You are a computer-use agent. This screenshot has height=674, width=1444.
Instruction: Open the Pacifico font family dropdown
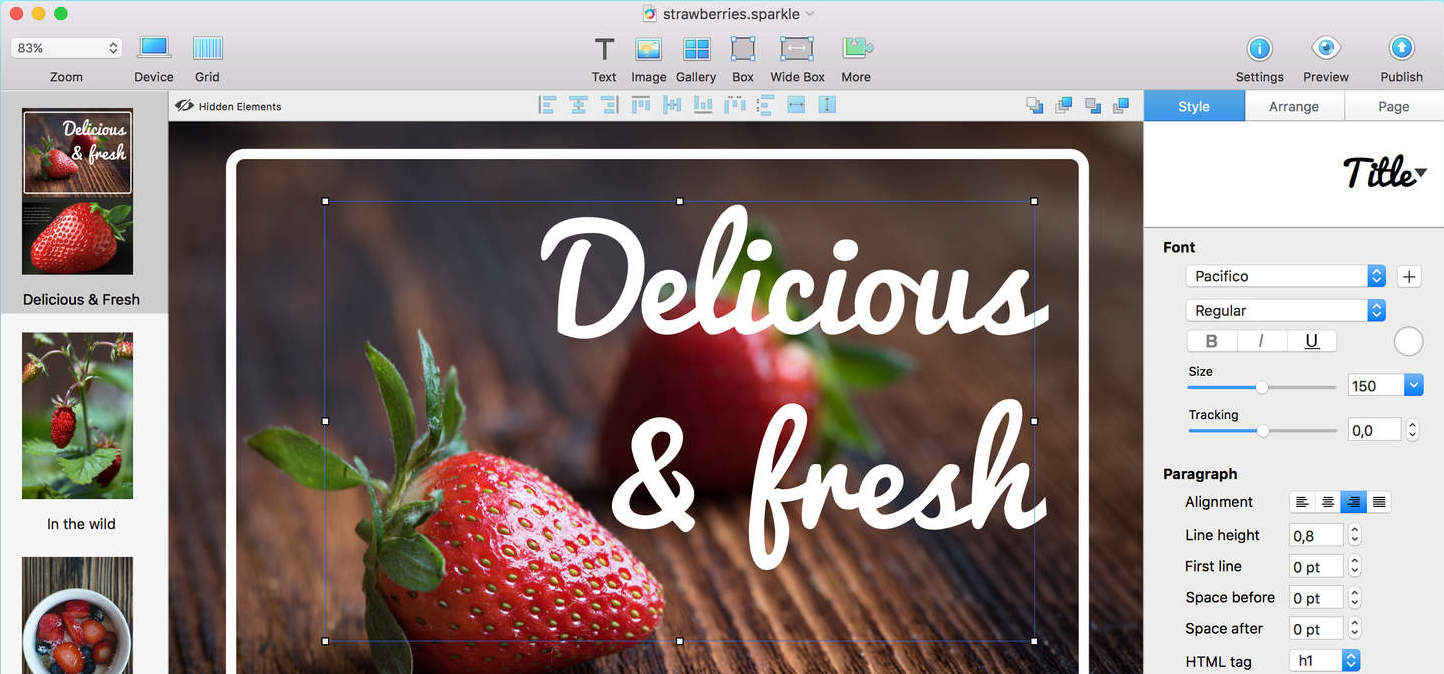1285,276
